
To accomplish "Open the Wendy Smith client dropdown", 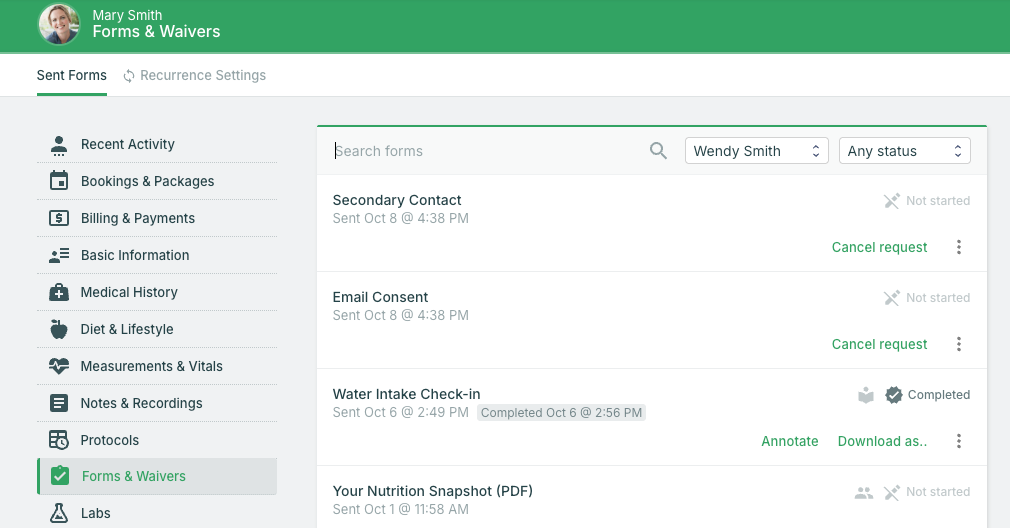I will tap(756, 151).
